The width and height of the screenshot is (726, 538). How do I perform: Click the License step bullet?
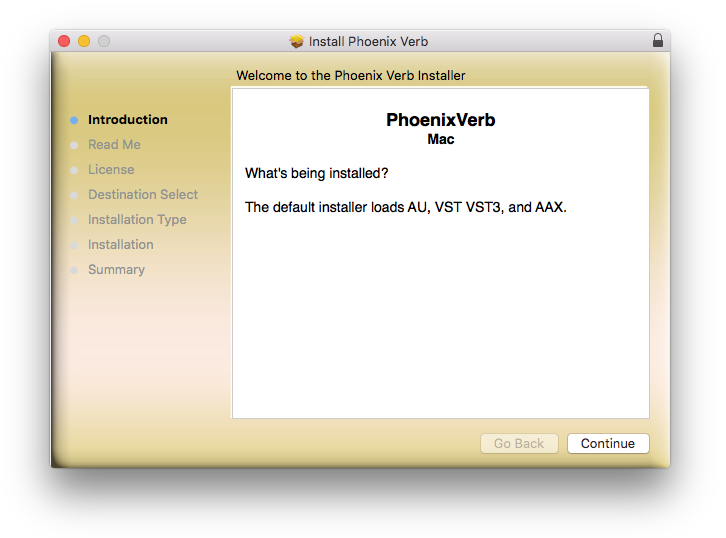coord(74,170)
